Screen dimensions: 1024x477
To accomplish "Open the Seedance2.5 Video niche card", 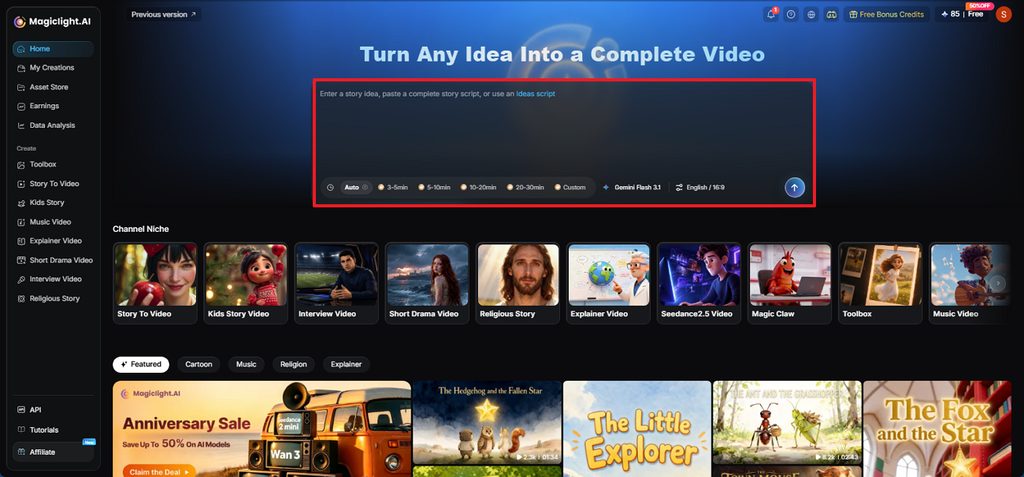I will pos(699,283).
